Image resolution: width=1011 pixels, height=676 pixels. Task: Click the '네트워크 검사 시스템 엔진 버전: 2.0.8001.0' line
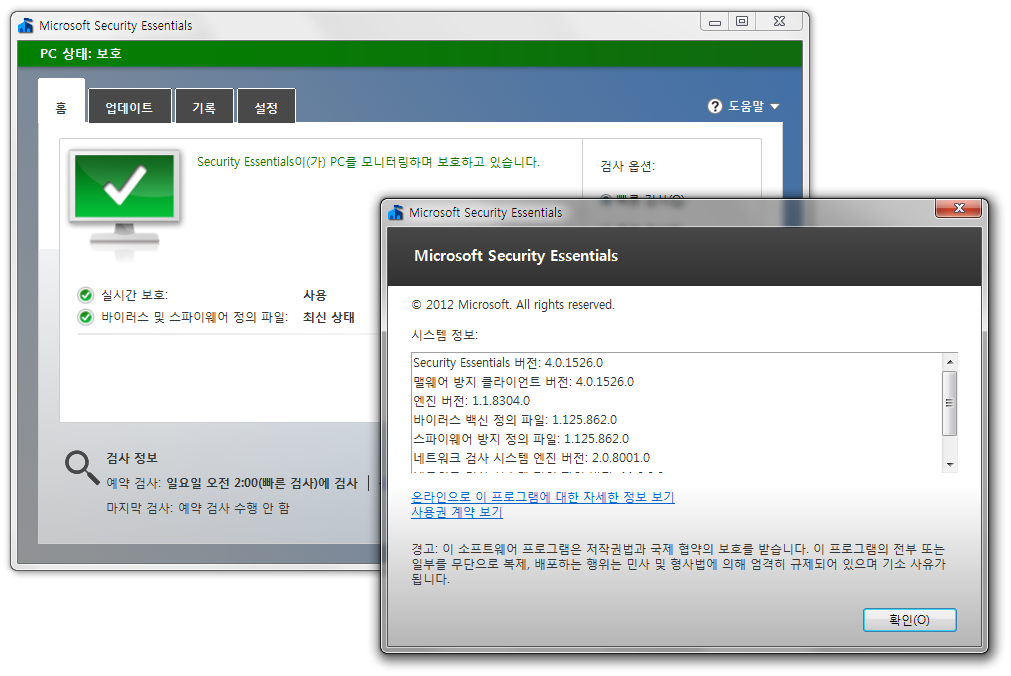531,458
